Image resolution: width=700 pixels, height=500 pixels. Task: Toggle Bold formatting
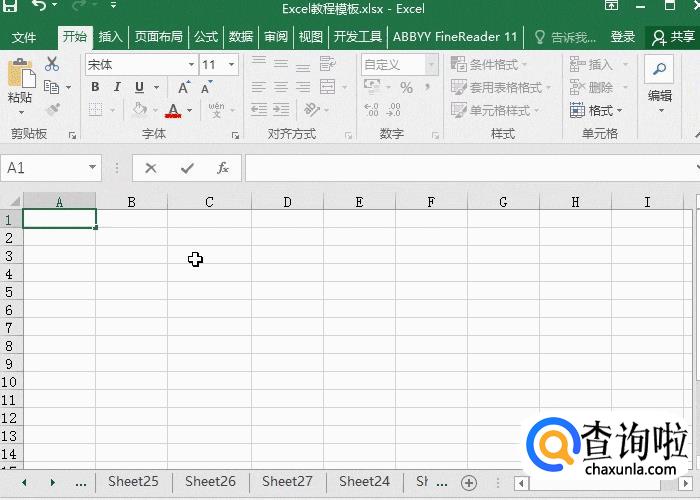tap(95, 87)
